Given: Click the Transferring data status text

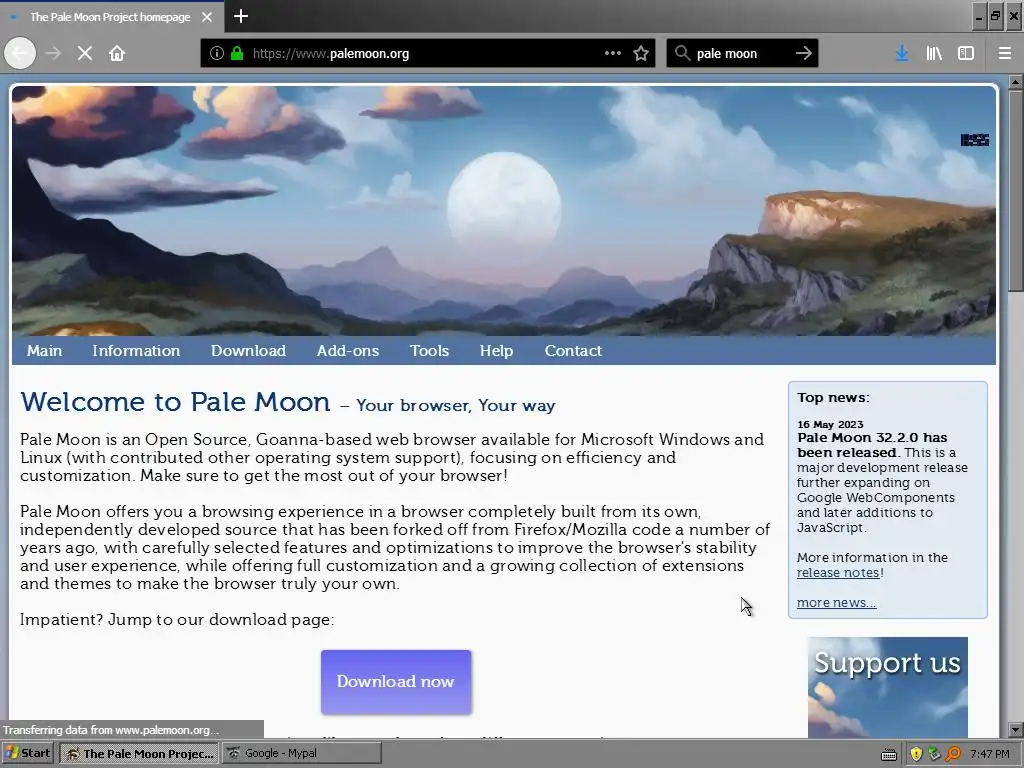Looking at the screenshot, I should point(111,730).
